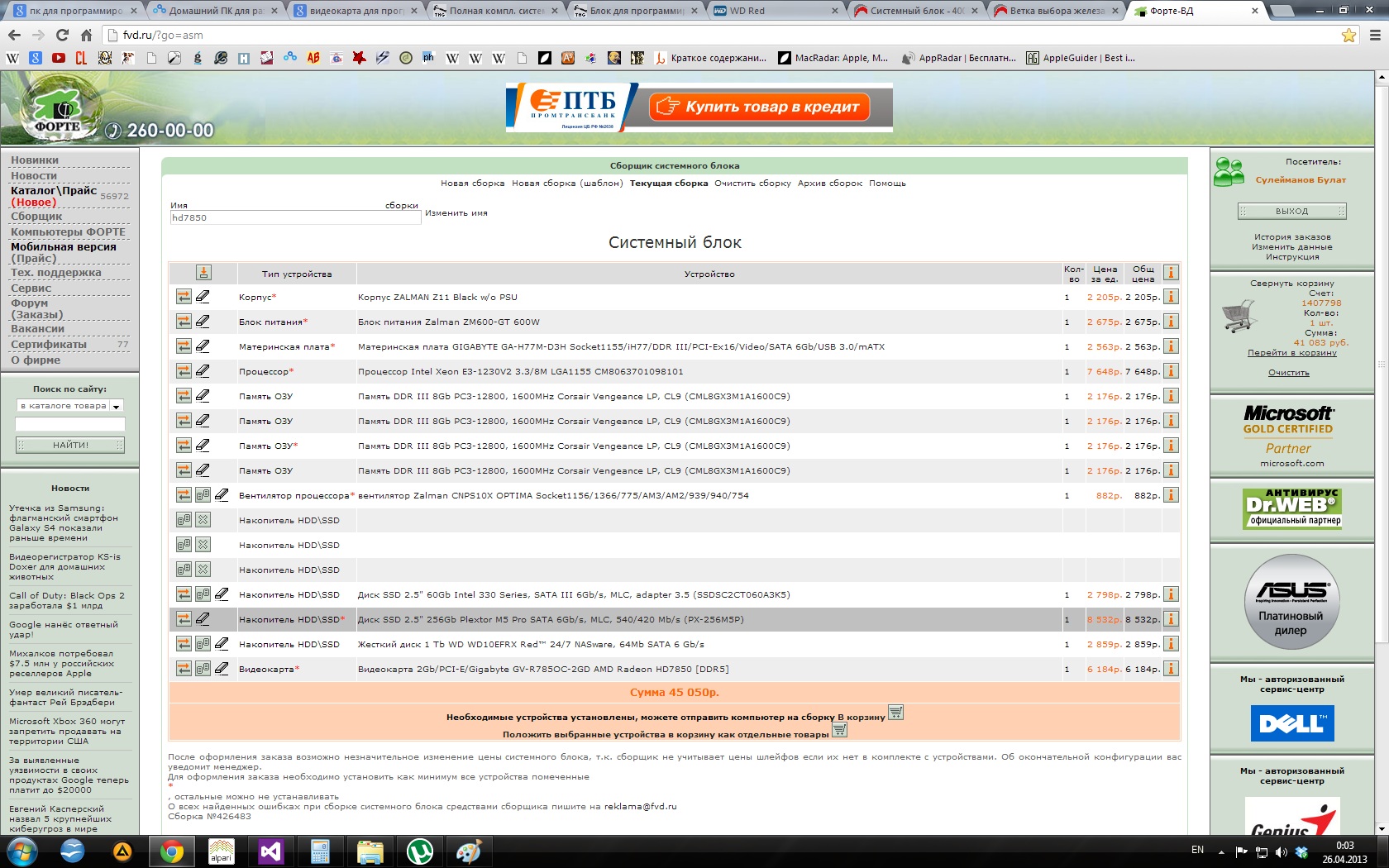Click the 'НАЙТИ!' search button
The image size is (1389, 868).
[70, 445]
